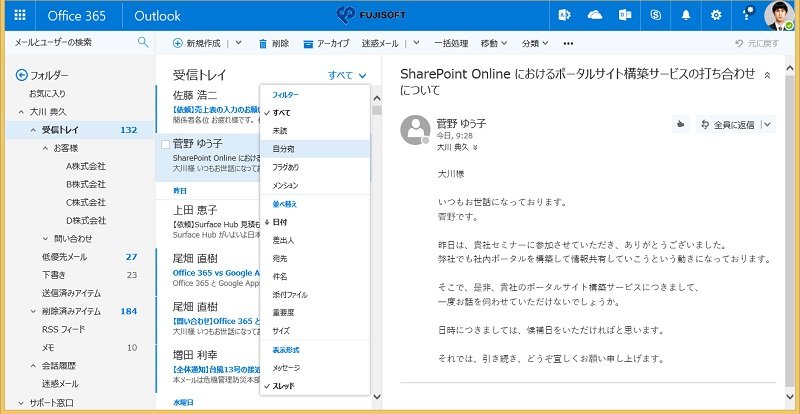Delete the message with 削除
The width and height of the screenshot is (800, 414).
click(x=274, y=43)
